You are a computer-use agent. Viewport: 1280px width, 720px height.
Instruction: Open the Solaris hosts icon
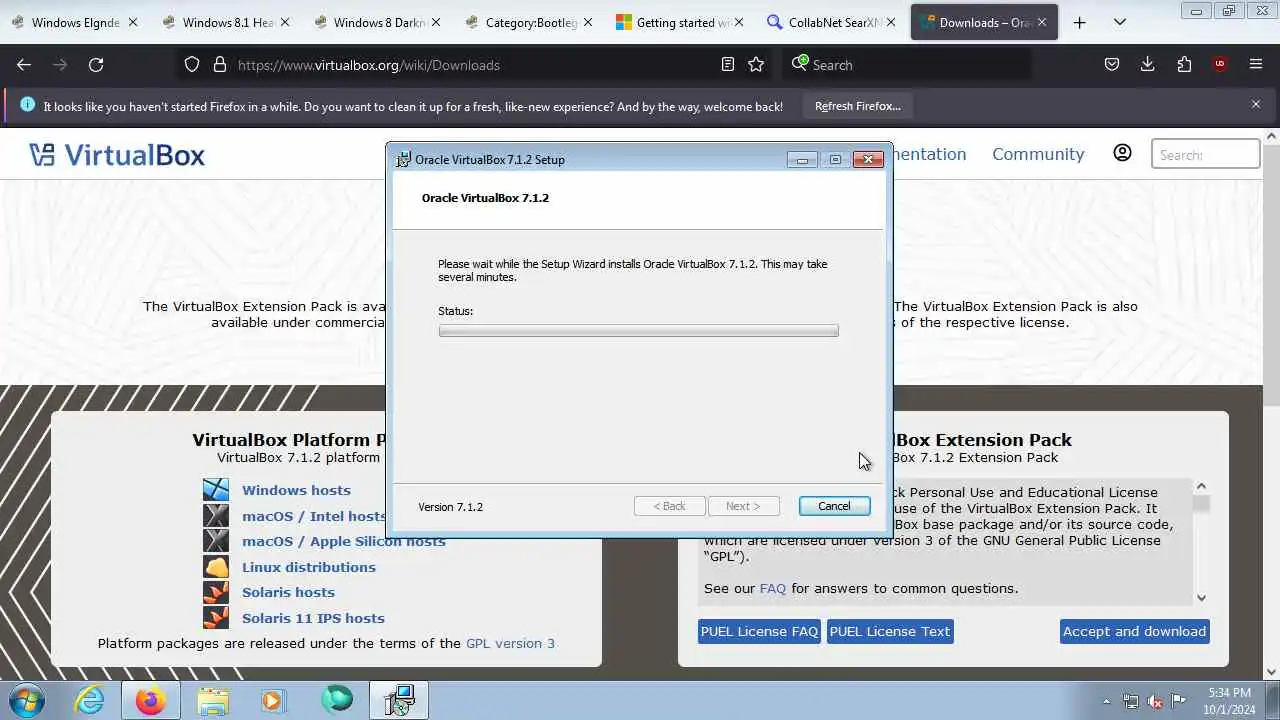coord(216,592)
